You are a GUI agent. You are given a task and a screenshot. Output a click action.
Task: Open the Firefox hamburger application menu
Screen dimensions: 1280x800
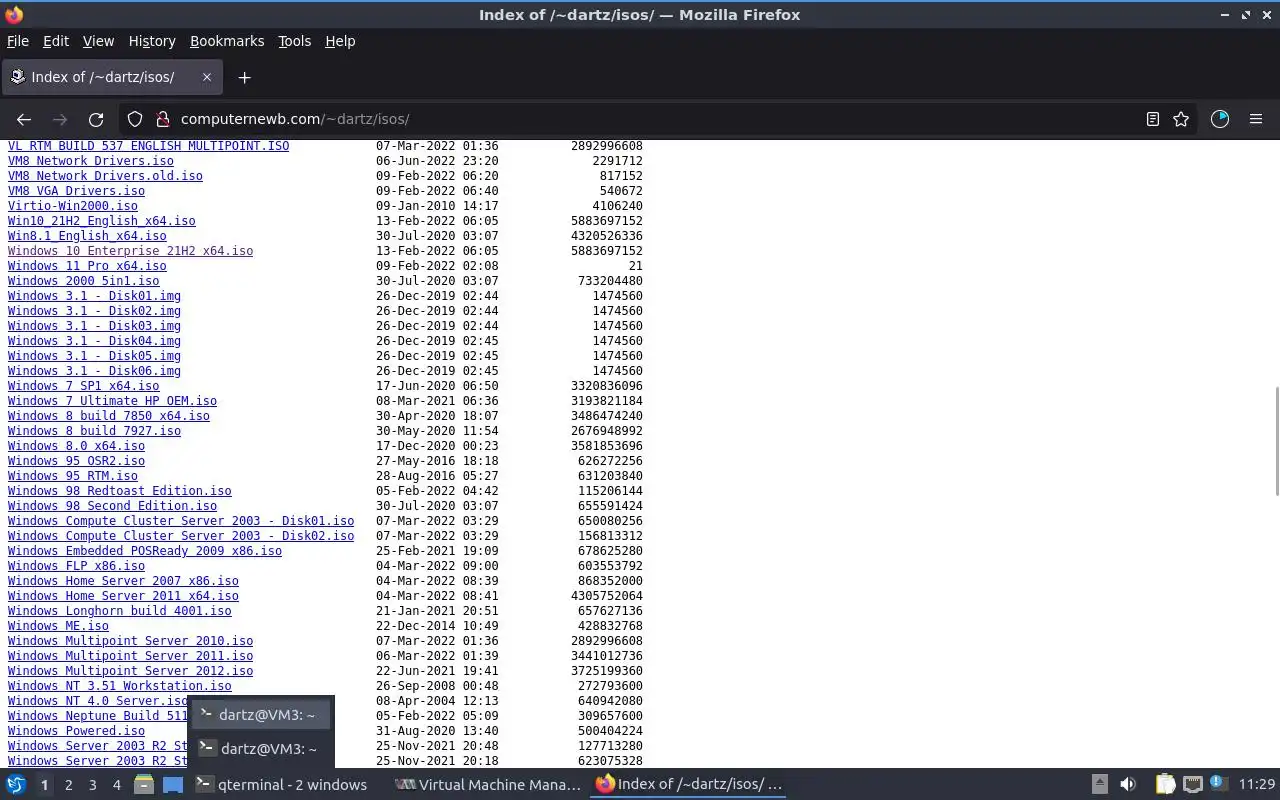tap(1256, 119)
